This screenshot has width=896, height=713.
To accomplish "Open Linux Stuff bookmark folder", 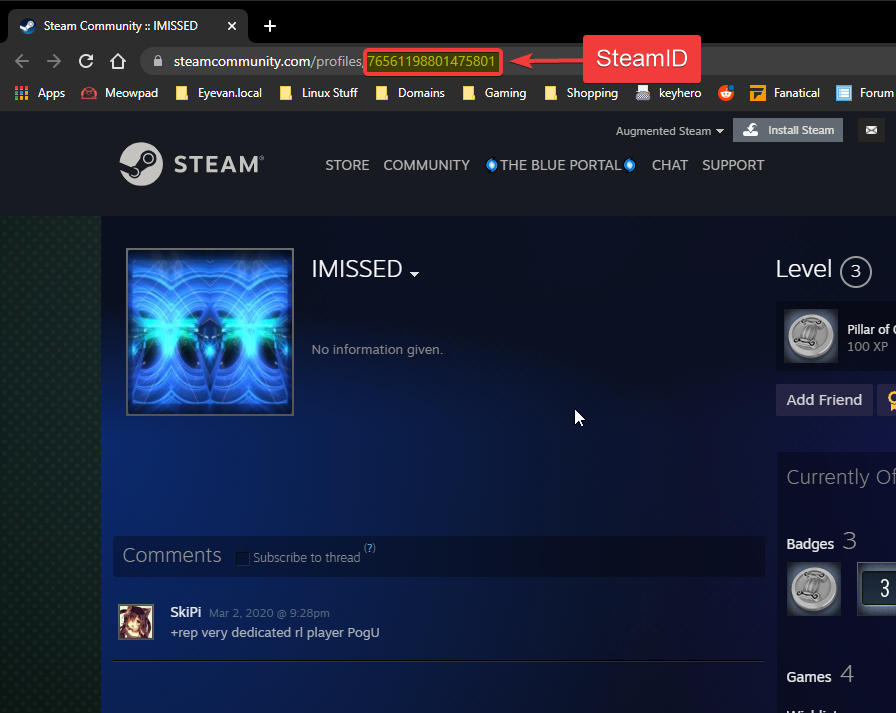I will click(318, 93).
